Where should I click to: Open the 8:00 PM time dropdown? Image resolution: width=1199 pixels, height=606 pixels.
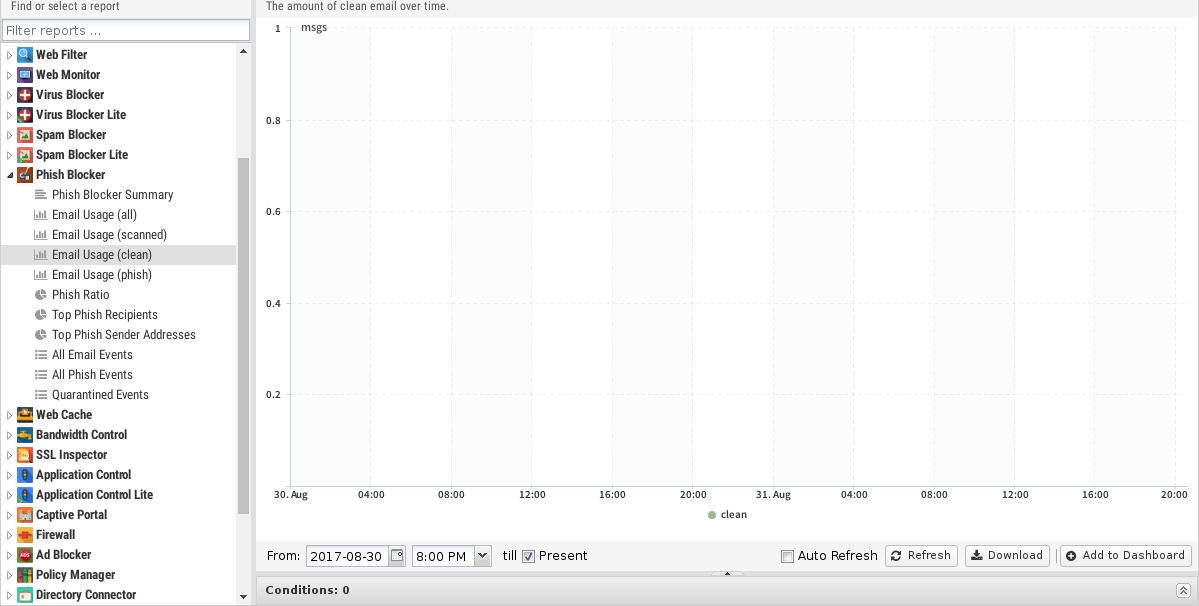(483, 556)
